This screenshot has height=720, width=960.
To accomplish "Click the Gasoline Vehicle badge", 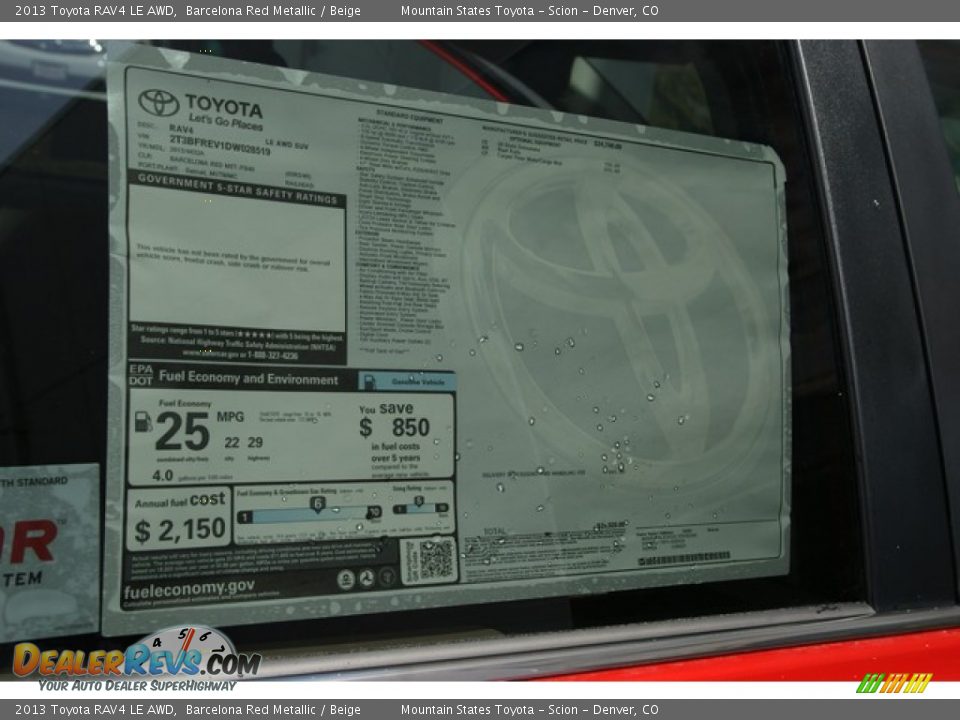I will coord(407,381).
